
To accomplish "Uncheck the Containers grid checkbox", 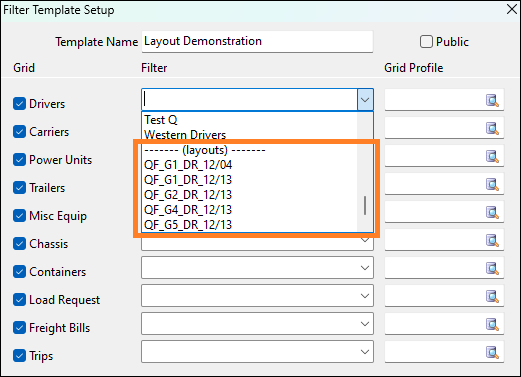I will (19, 272).
